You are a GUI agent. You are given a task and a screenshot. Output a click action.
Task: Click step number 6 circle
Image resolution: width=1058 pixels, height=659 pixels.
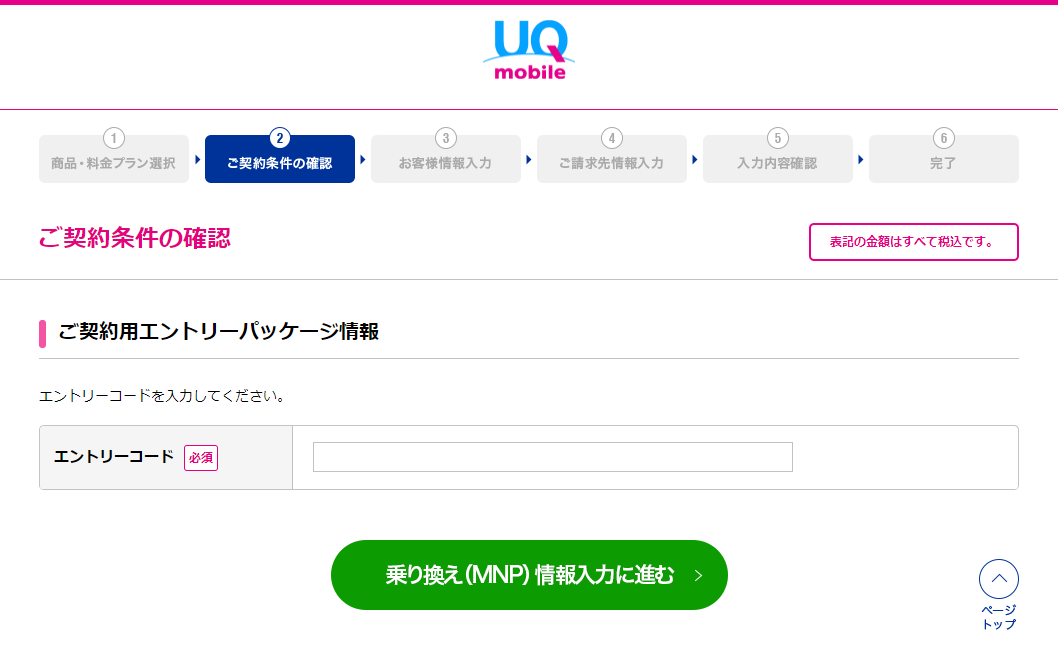[x=943, y=138]
